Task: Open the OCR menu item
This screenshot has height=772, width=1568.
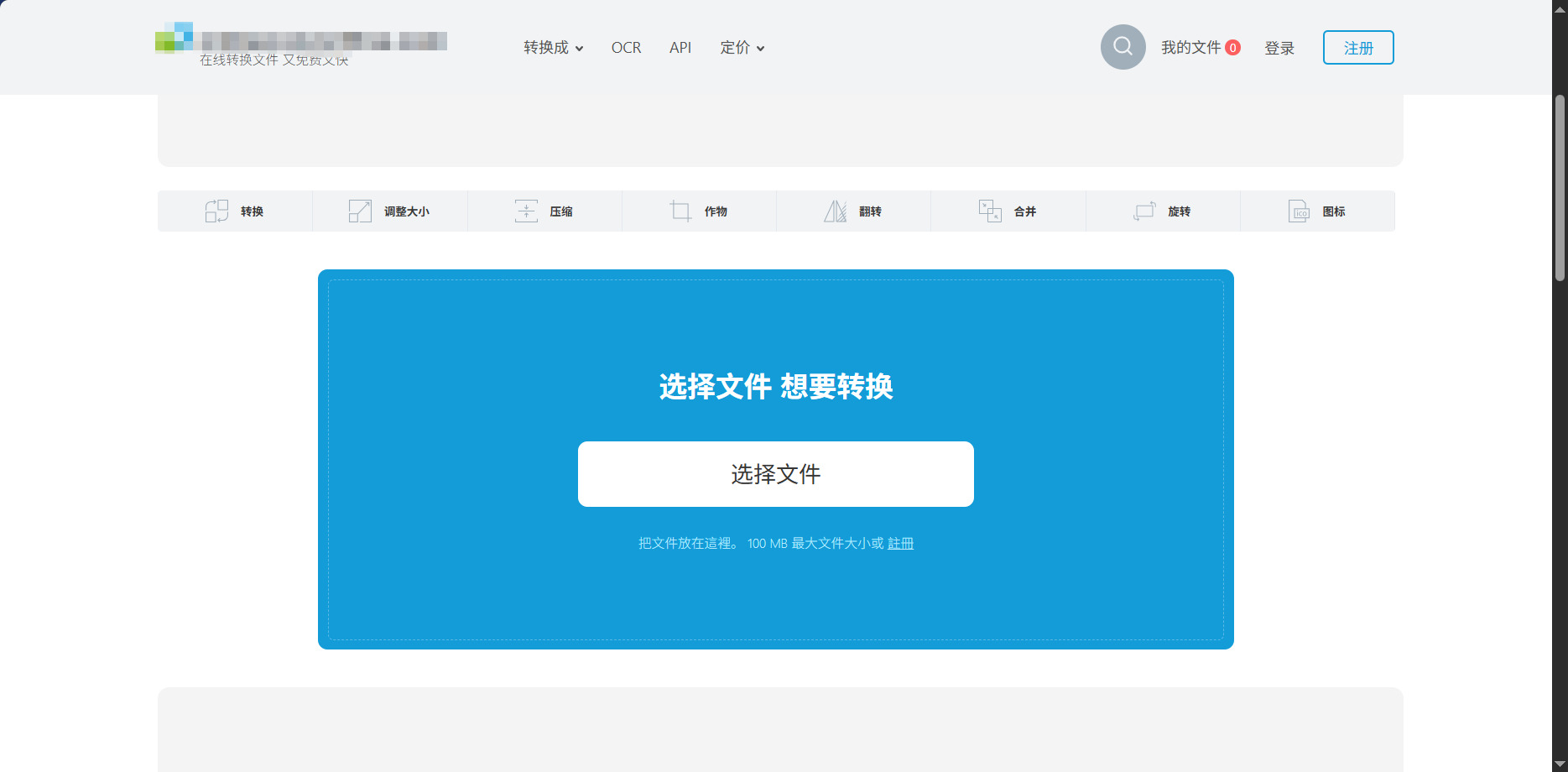Action: click(626, 48)
